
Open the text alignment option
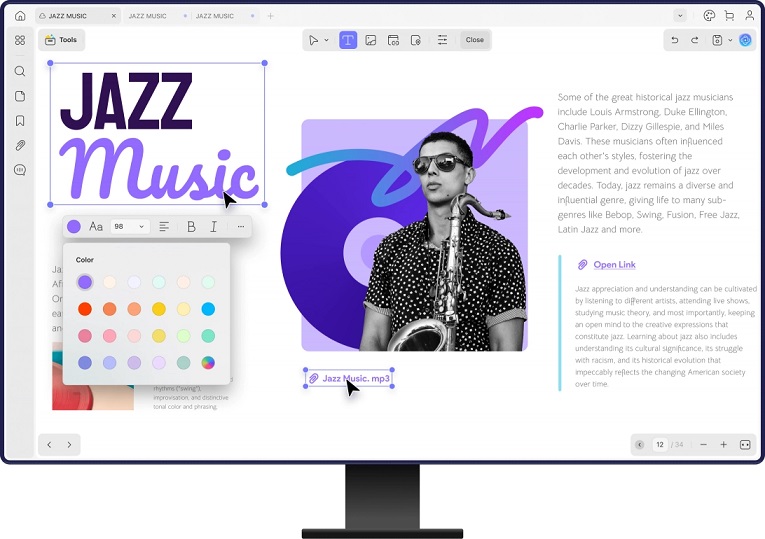click(164, 227)
